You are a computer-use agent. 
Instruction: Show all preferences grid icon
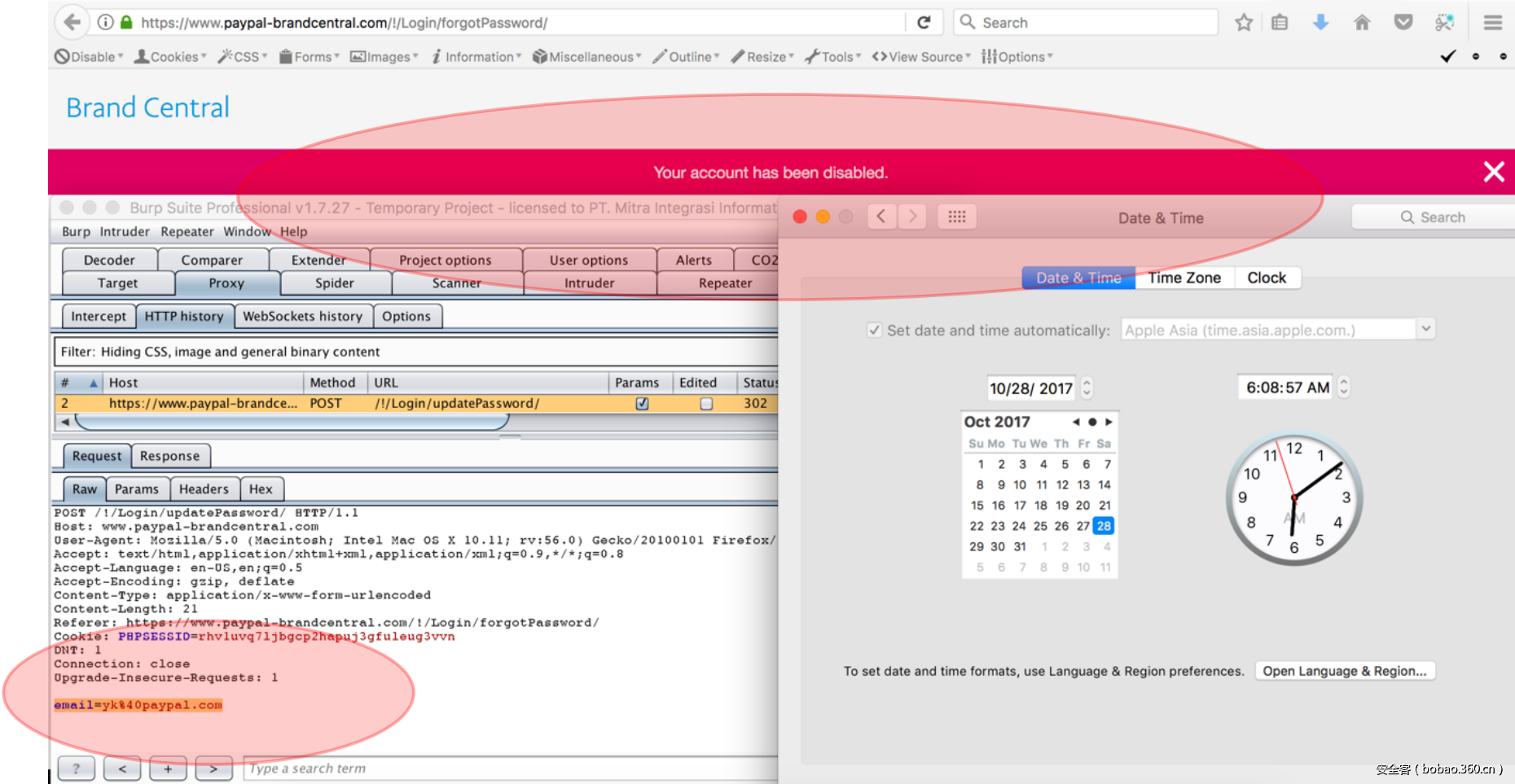[957, 217]
